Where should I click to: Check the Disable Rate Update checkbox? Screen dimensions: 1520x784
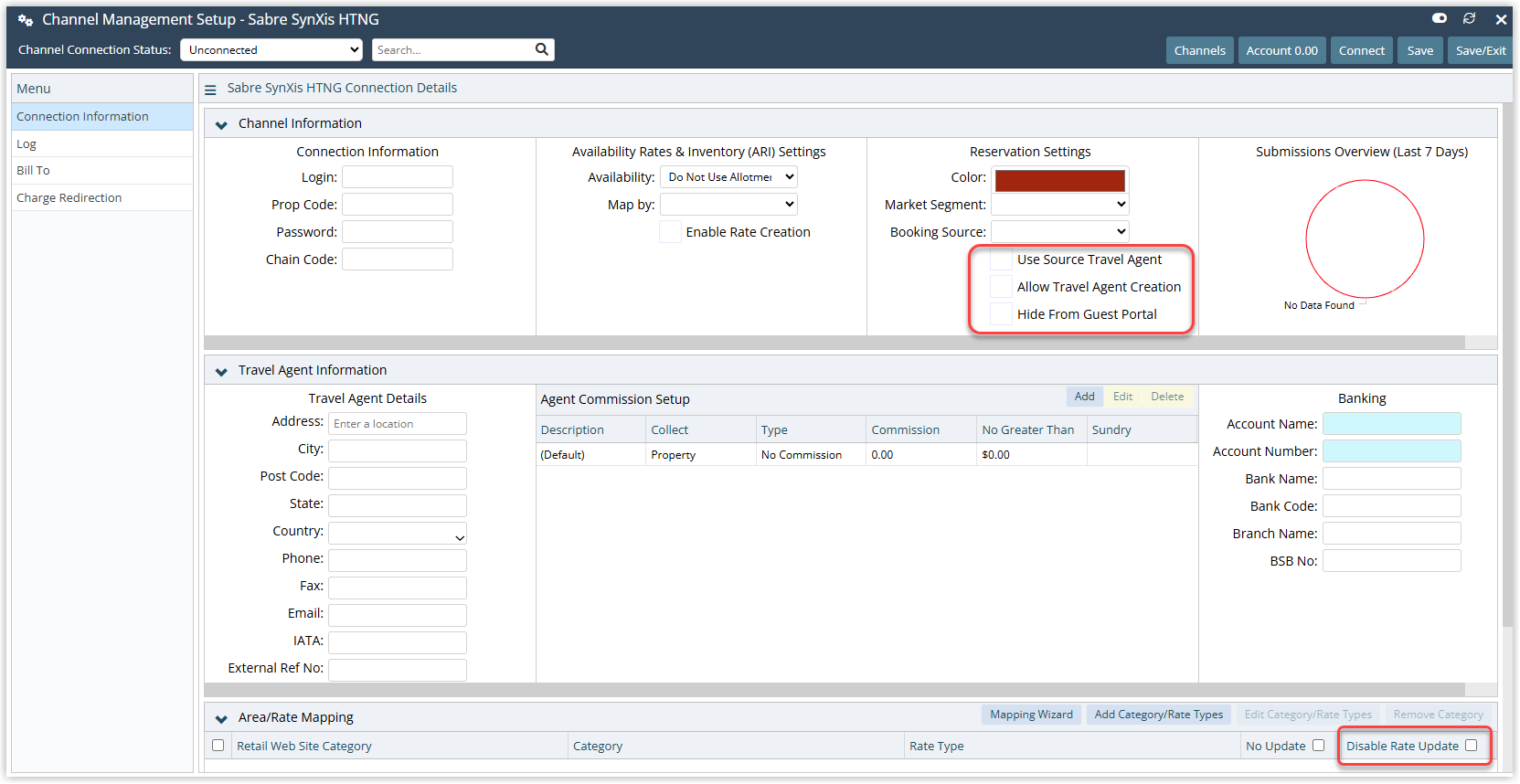click(x=1471, y=746)
